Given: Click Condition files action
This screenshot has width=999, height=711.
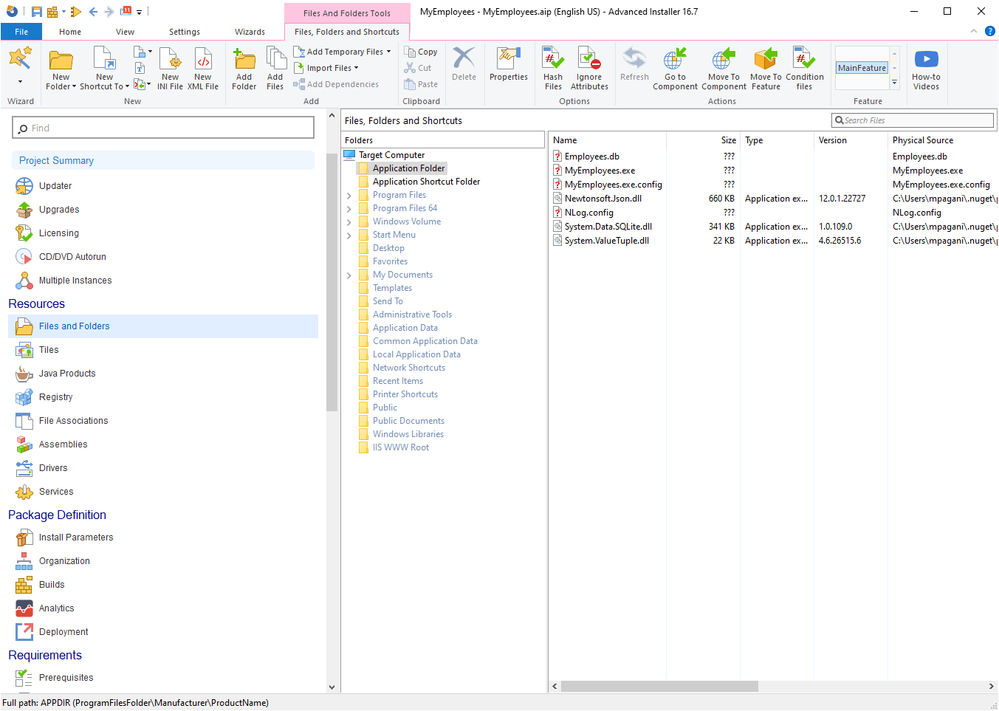Looking at the screenshot, I should (804, 68).
